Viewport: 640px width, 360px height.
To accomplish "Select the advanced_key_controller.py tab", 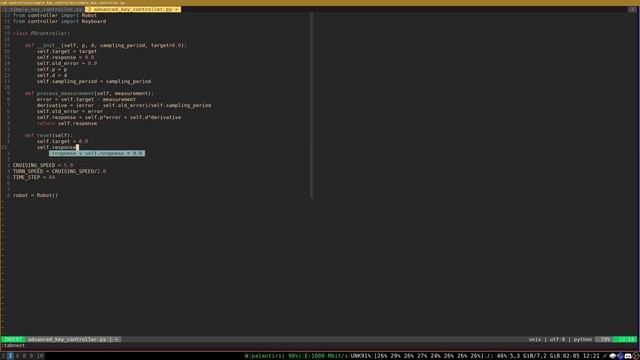I will click(x=133, y=9).
